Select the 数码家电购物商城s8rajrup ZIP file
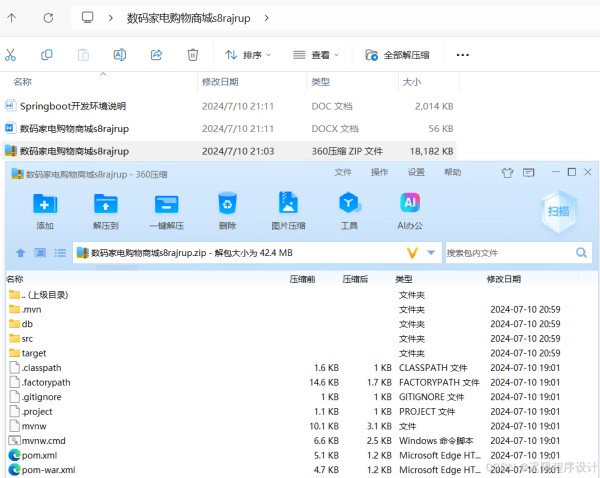The image size is (600, 478). point(229,151)
